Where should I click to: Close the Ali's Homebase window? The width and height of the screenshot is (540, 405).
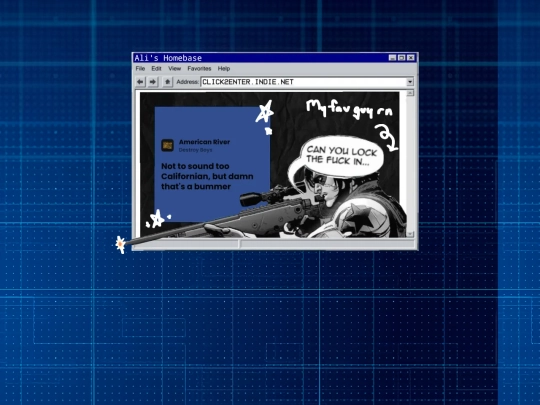pos(411,58)
